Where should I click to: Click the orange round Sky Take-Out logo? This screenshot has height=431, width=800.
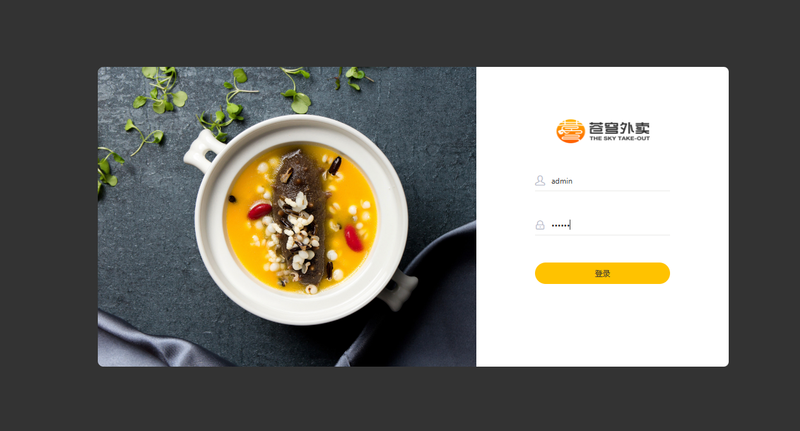570,131
